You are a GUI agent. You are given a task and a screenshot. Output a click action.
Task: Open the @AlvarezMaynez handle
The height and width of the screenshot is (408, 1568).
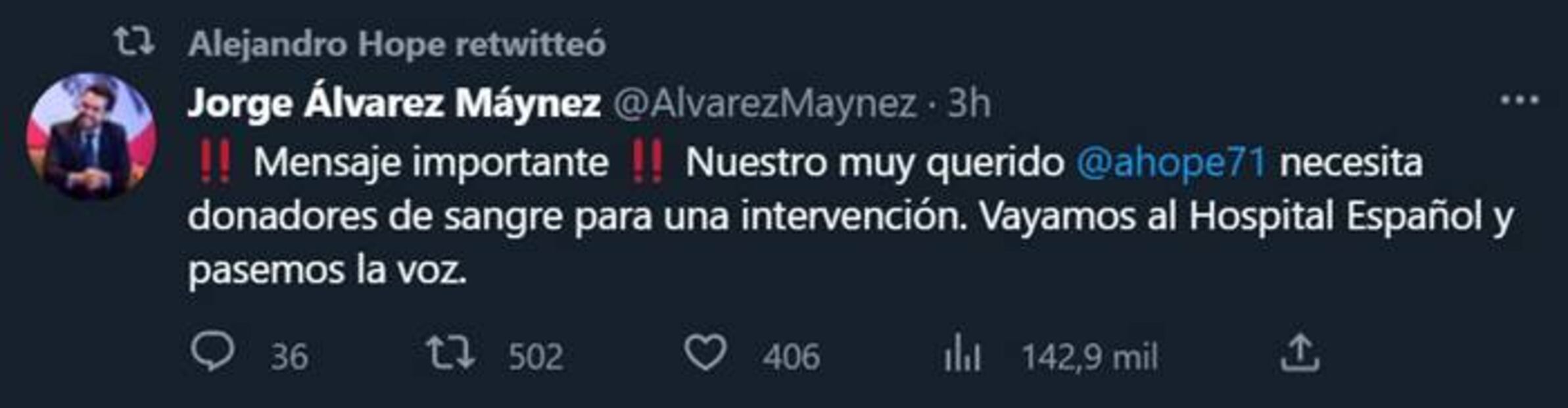765,104
